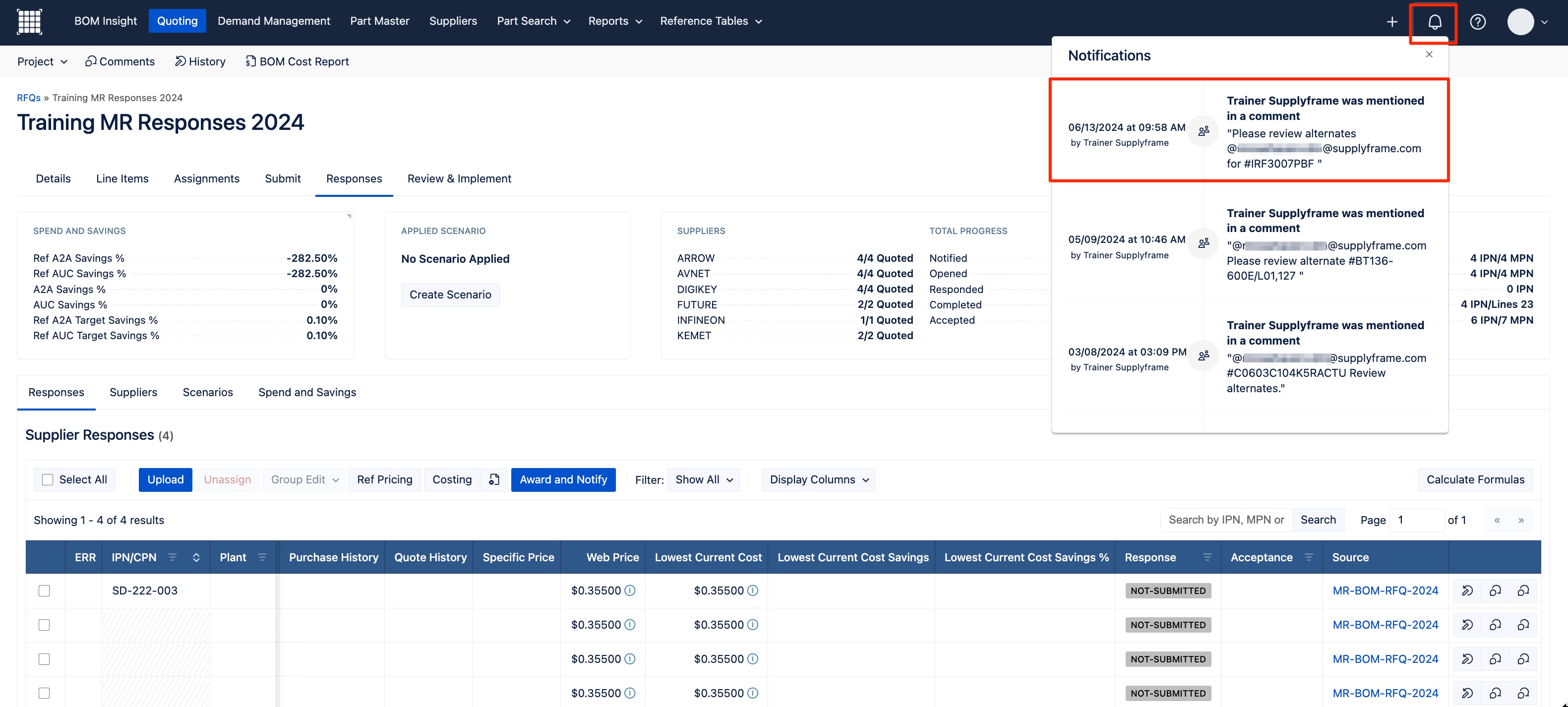Switch to the Scenarios sub-tab

[208, 393]
